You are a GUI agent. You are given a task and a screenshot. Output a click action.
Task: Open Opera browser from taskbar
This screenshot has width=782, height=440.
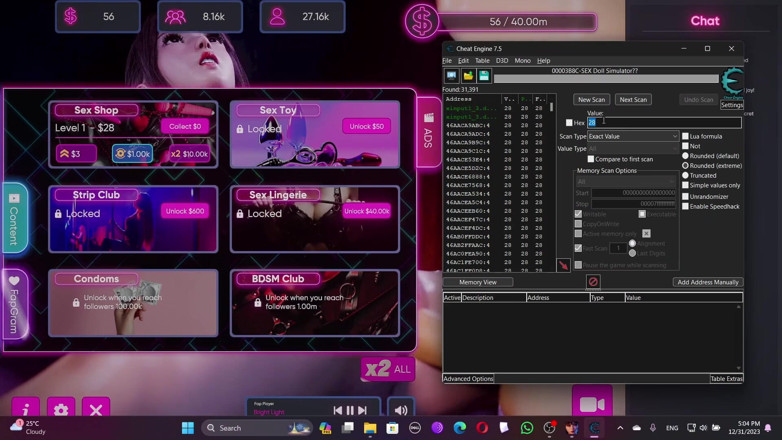coord(482,428)
